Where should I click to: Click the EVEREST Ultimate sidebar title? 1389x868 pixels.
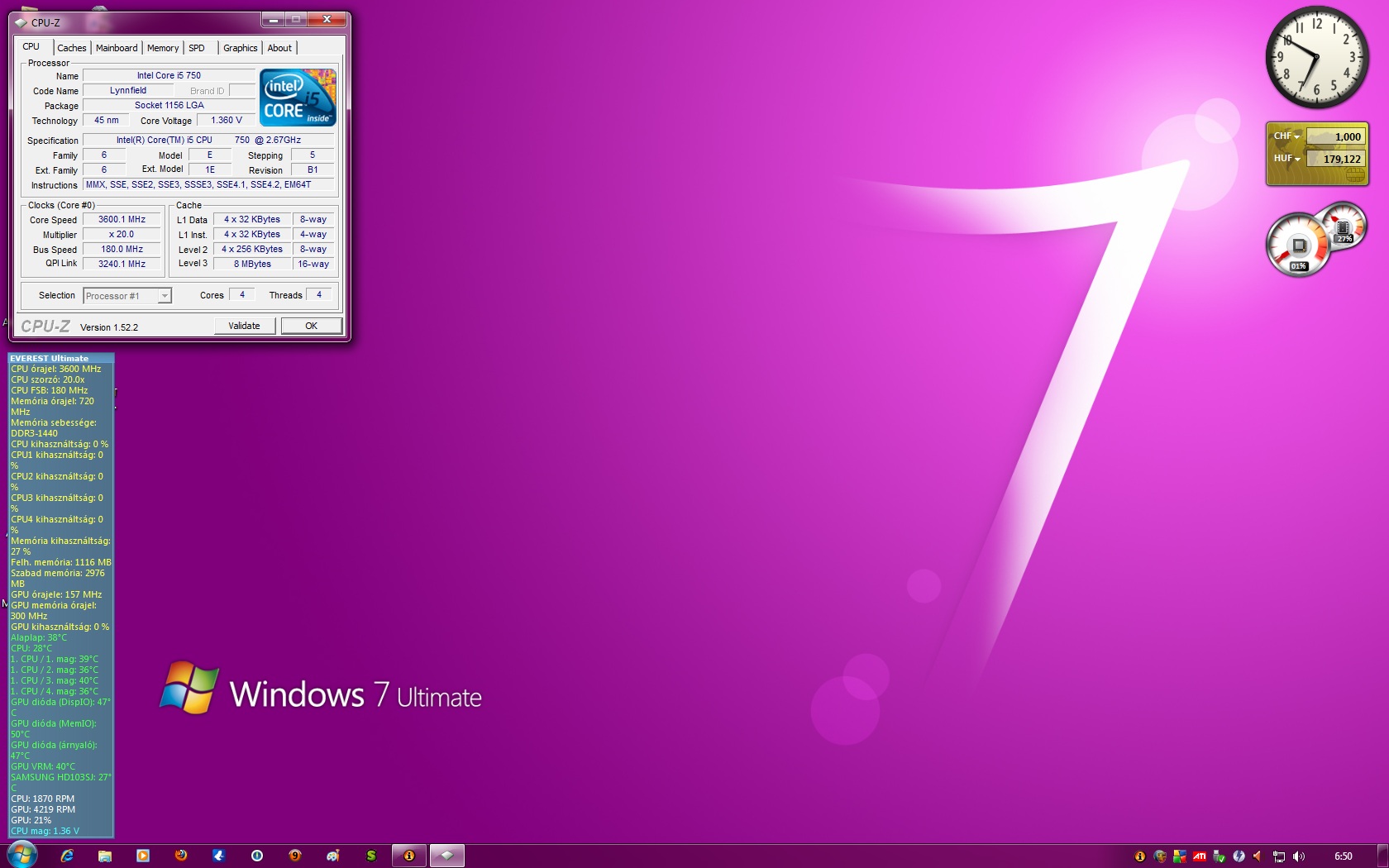49,359
